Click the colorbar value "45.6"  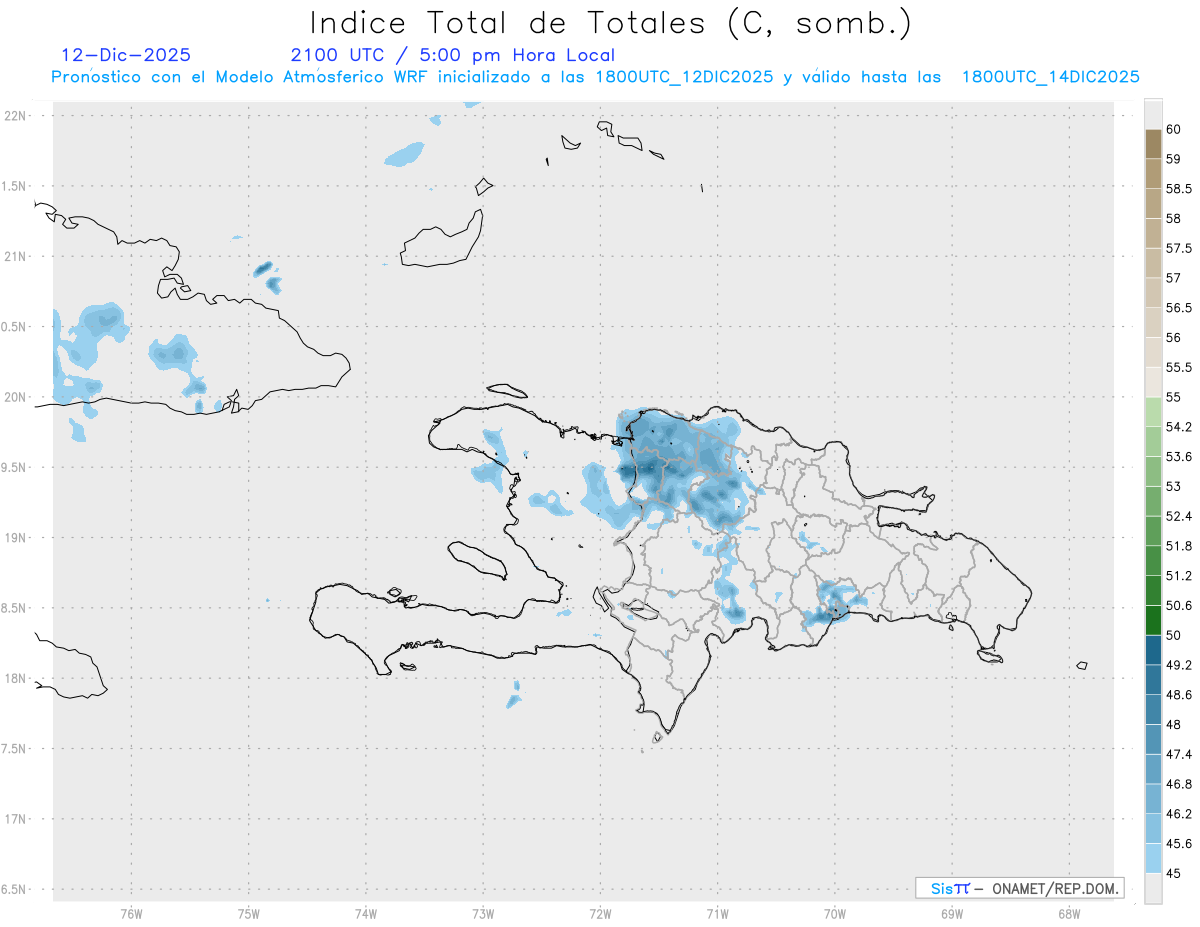pyautogui.click(x=1178, y=844)
